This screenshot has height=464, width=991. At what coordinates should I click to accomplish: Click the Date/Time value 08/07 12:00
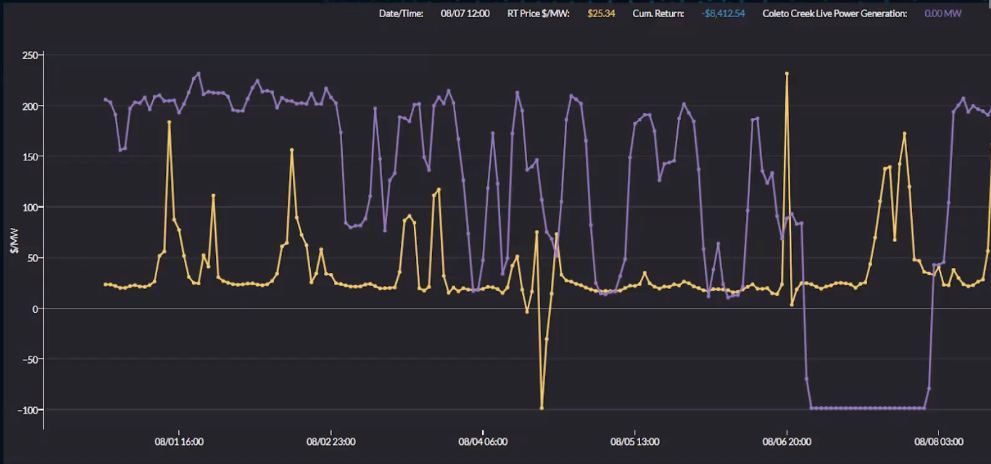point(465,13)
